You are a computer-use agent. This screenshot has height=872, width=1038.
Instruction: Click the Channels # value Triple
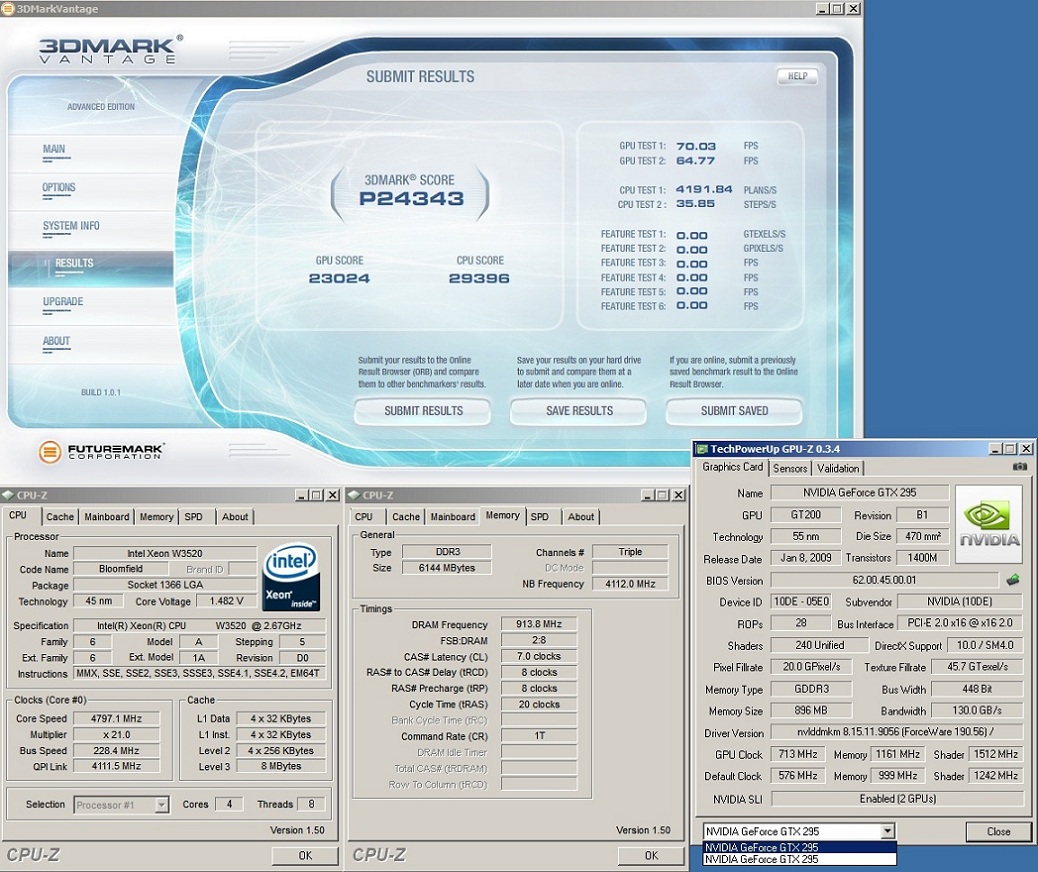630,552
